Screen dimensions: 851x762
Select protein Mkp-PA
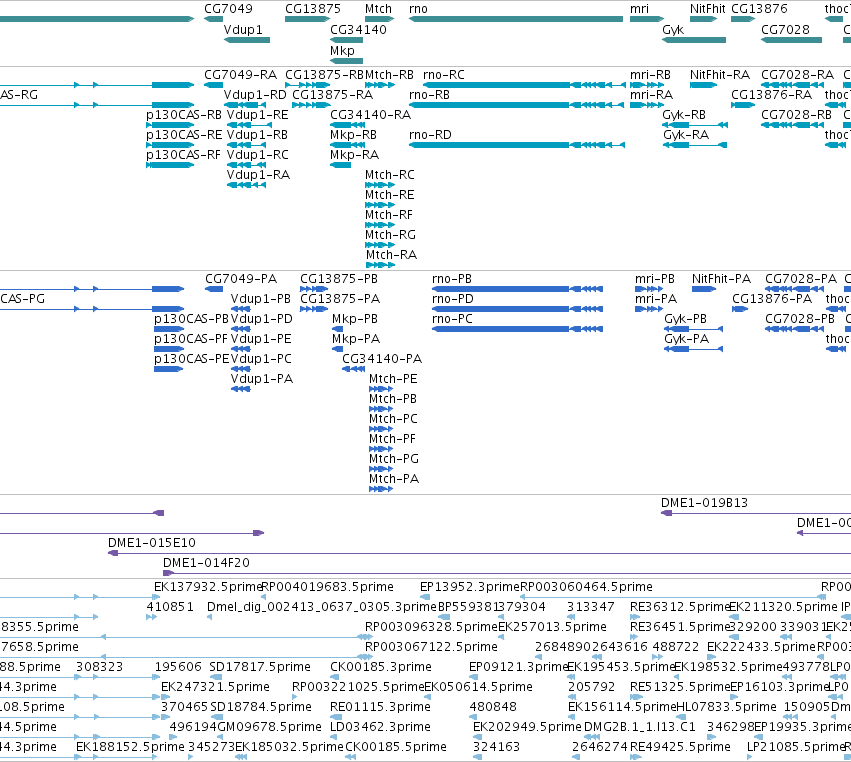(x=356, y=339)
